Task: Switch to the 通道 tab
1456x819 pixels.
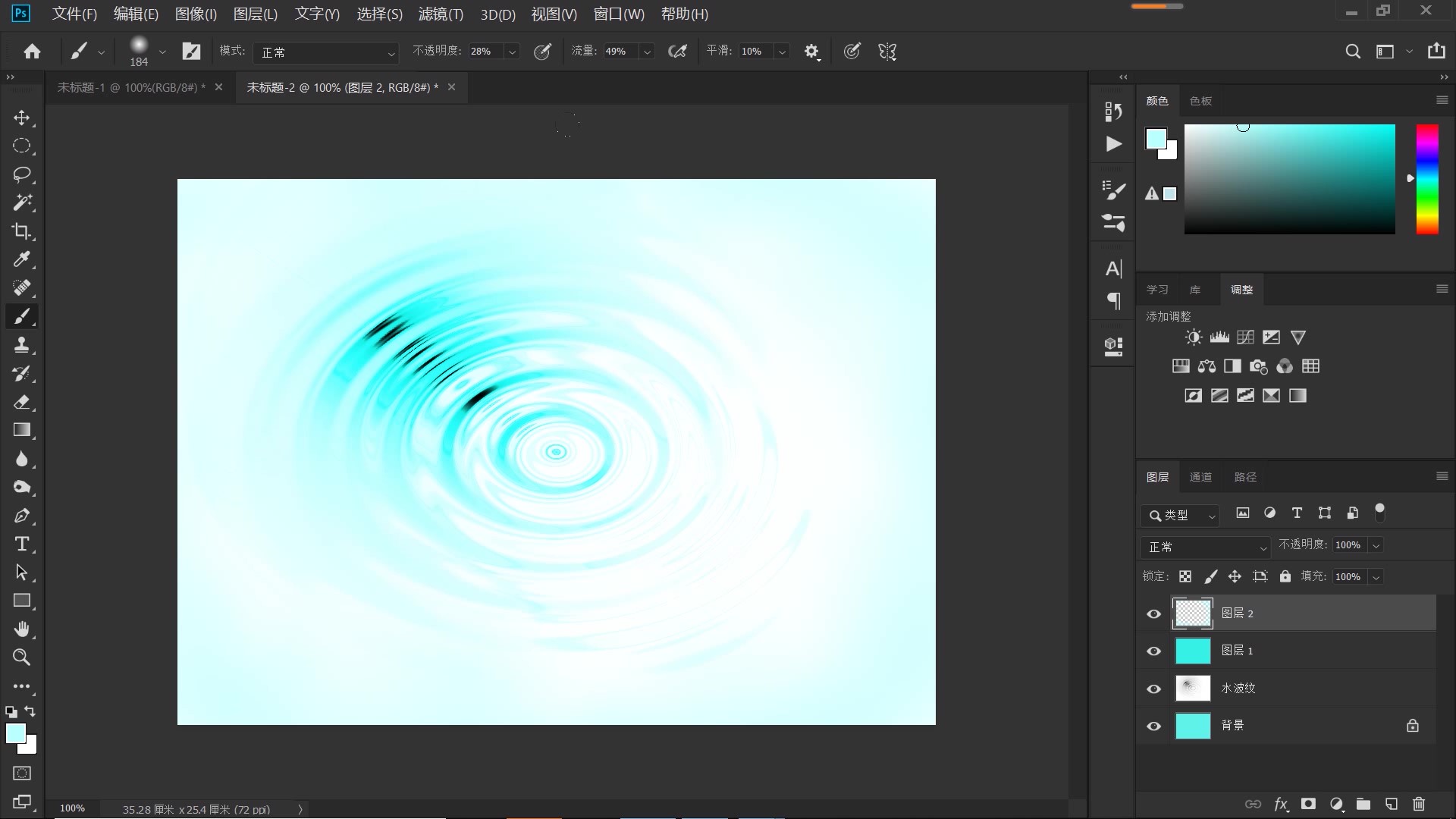Action: [x=1200, y=477]
